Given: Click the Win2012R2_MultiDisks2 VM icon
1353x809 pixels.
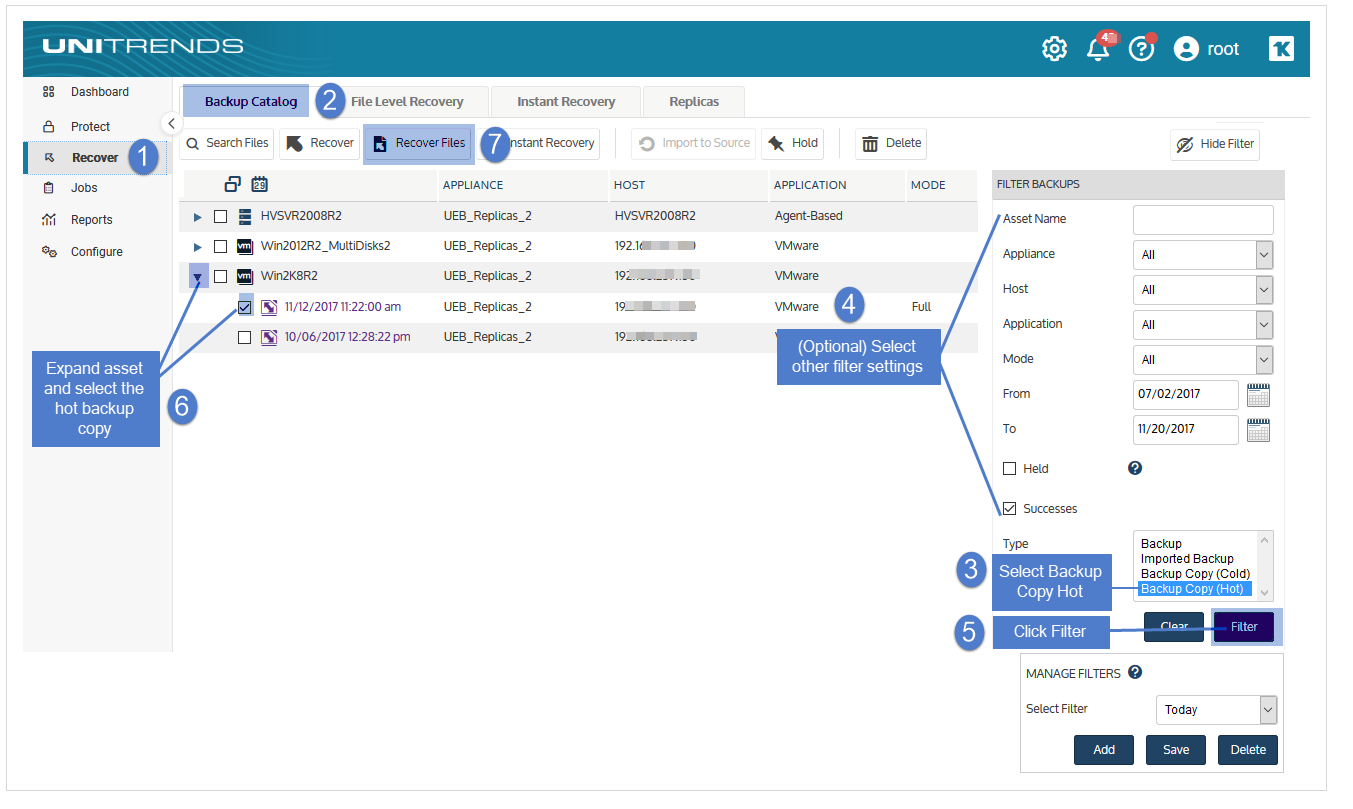Looking at the screenshot, I should tap(245, 246).
